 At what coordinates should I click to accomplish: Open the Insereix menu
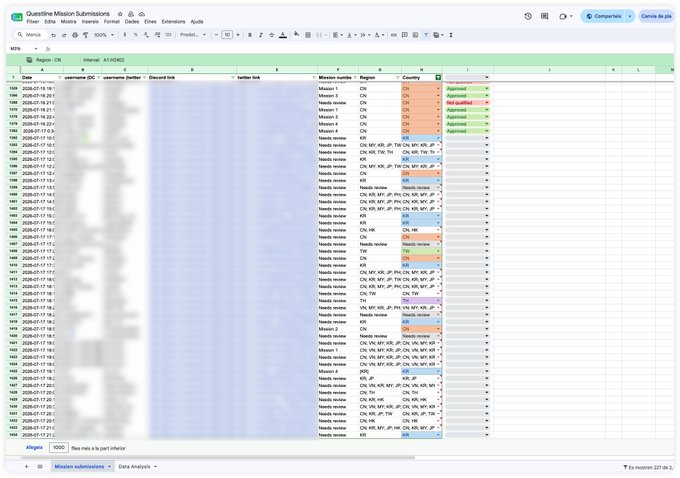coord(90,22)
